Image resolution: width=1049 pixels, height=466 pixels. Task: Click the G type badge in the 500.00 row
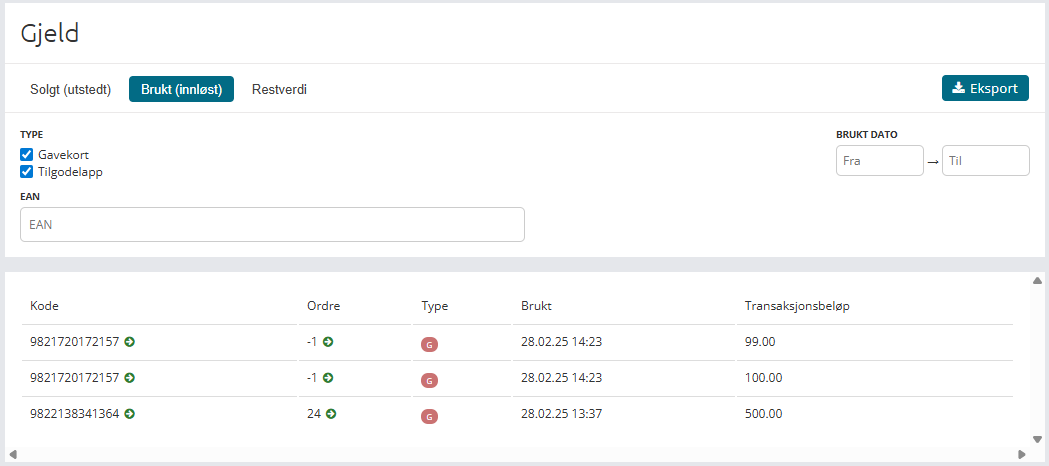coord(430,416)
